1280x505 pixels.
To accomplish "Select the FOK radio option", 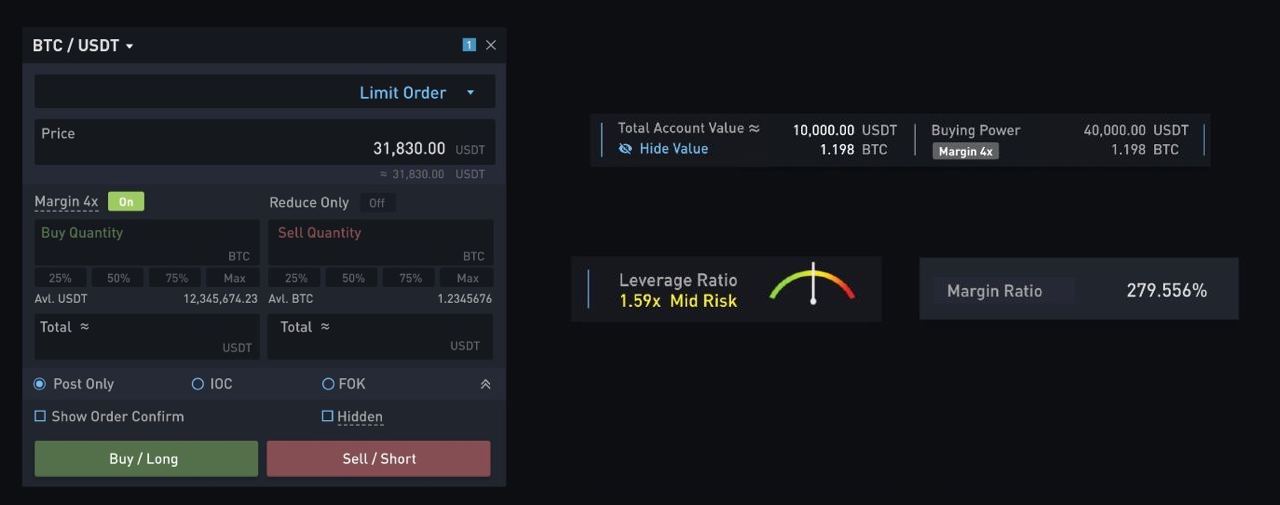I will coord(328,384).
